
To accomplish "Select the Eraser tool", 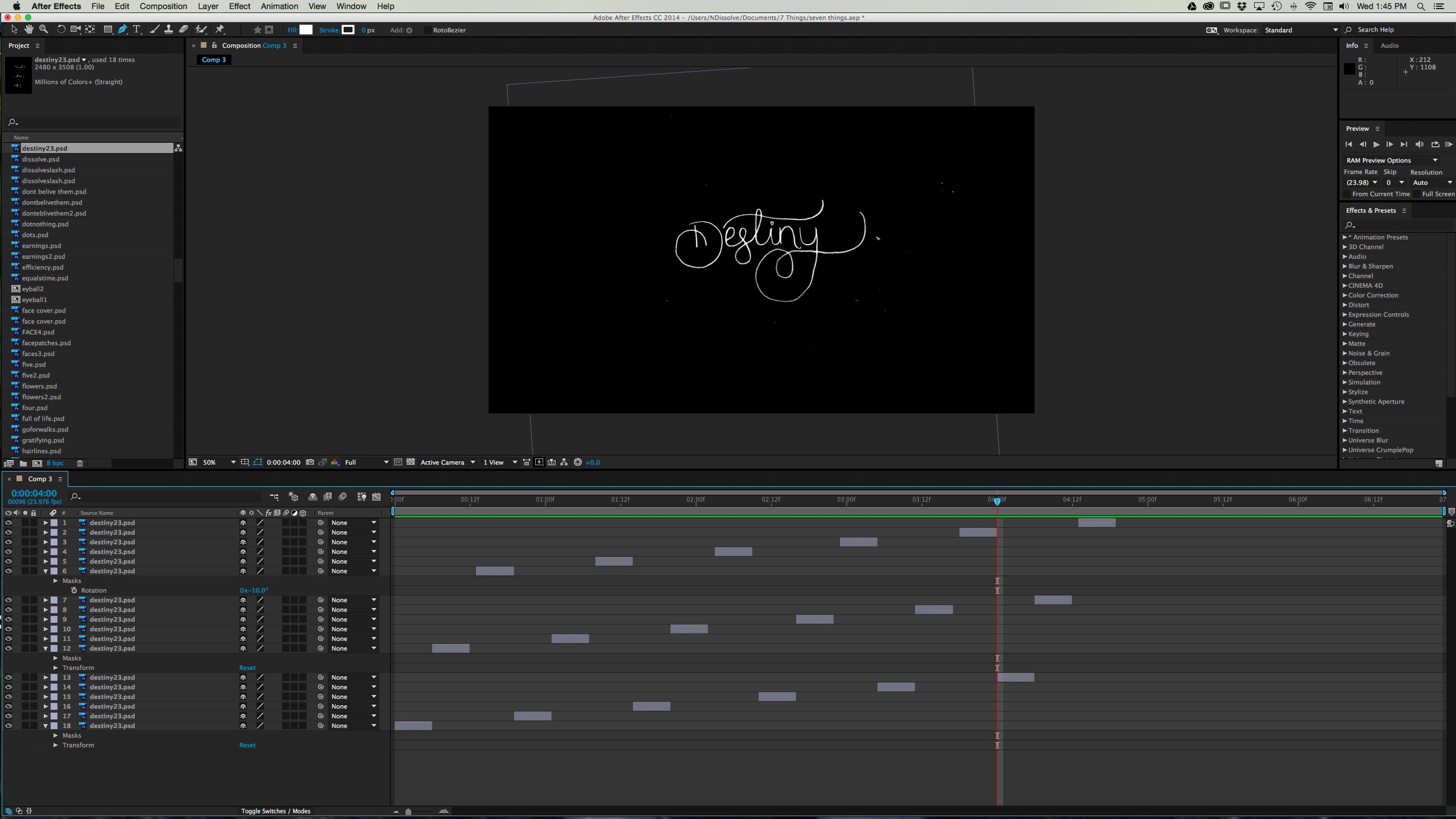I will click(x=183, y=30).
